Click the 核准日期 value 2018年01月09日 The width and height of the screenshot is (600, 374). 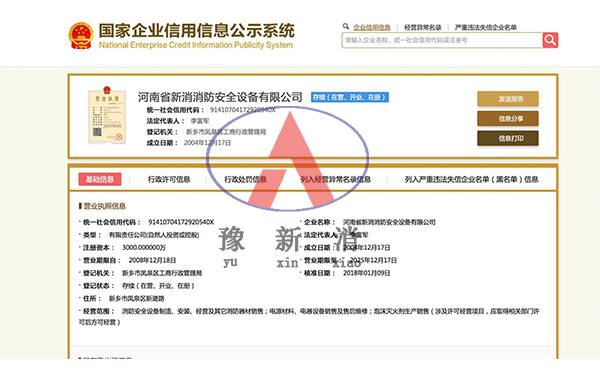[367, 273]
